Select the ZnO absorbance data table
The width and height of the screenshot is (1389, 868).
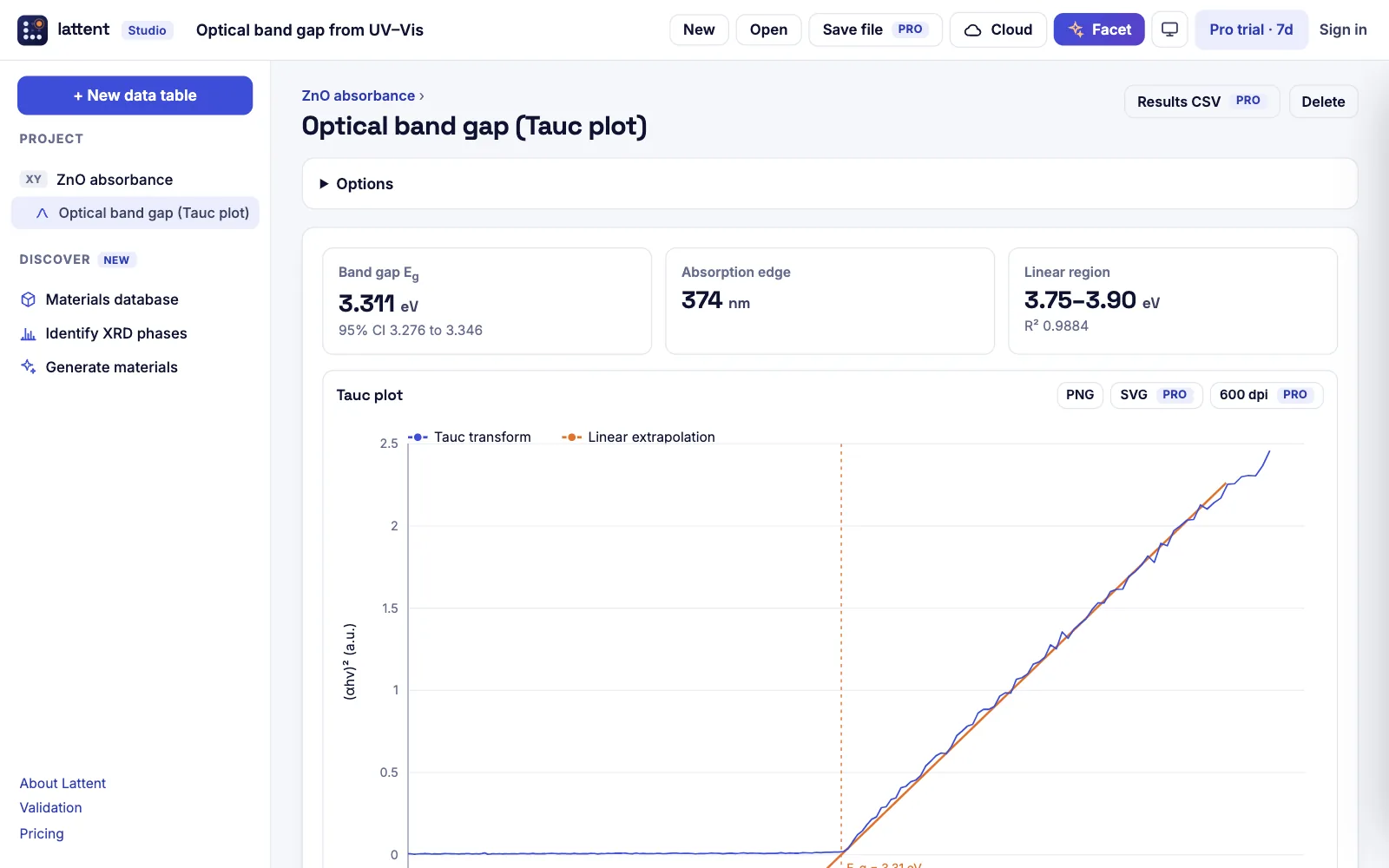[x=135, y=180]
